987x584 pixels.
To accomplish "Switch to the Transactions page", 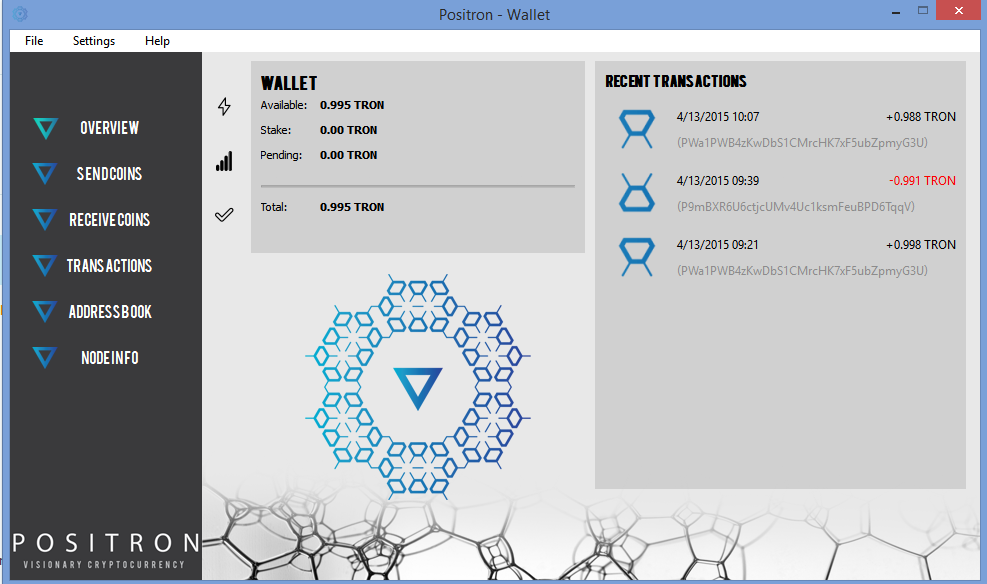I will coord(110,266).
